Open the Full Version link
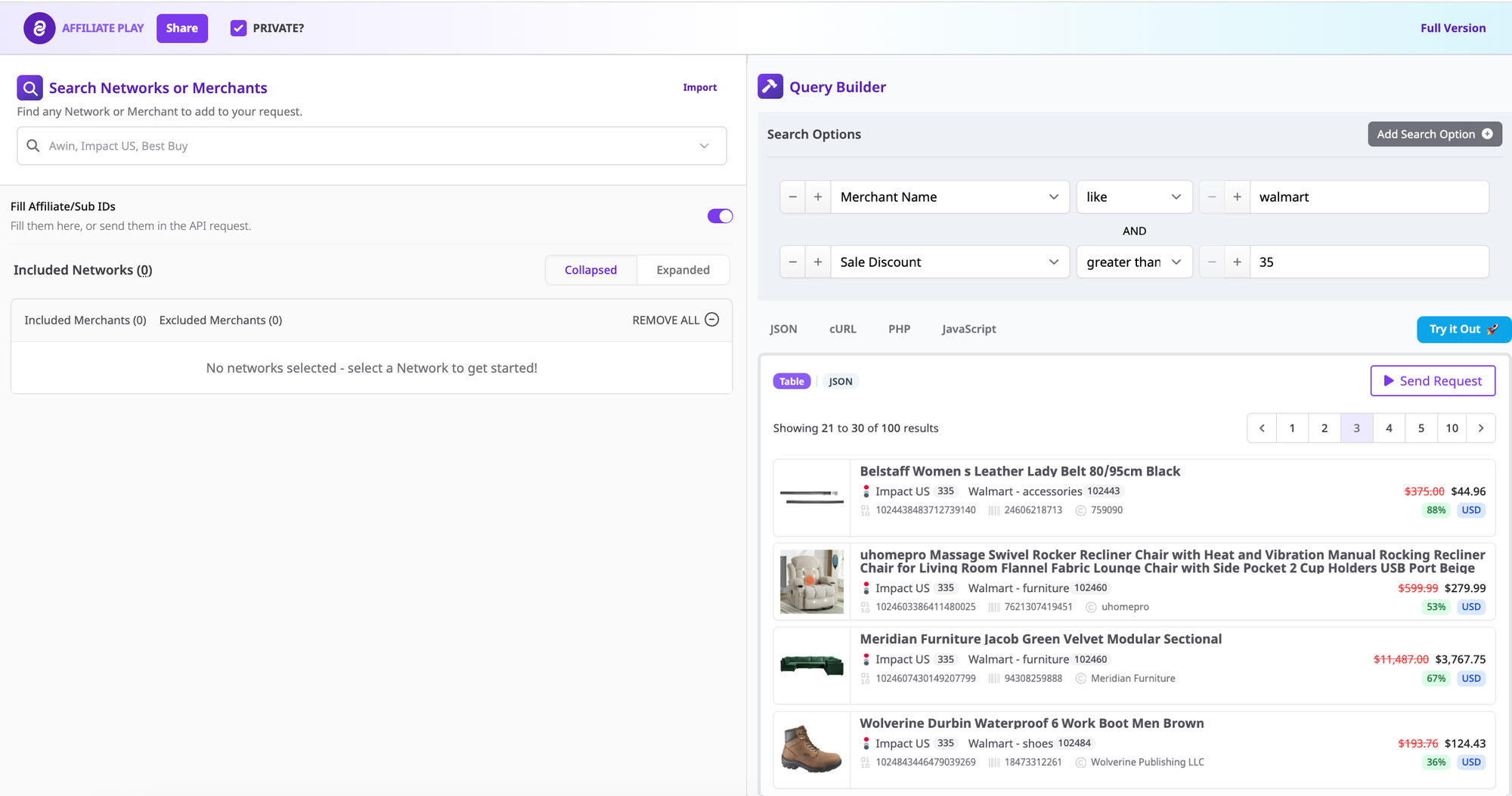1512x796 pixels. pos(1453,28)
